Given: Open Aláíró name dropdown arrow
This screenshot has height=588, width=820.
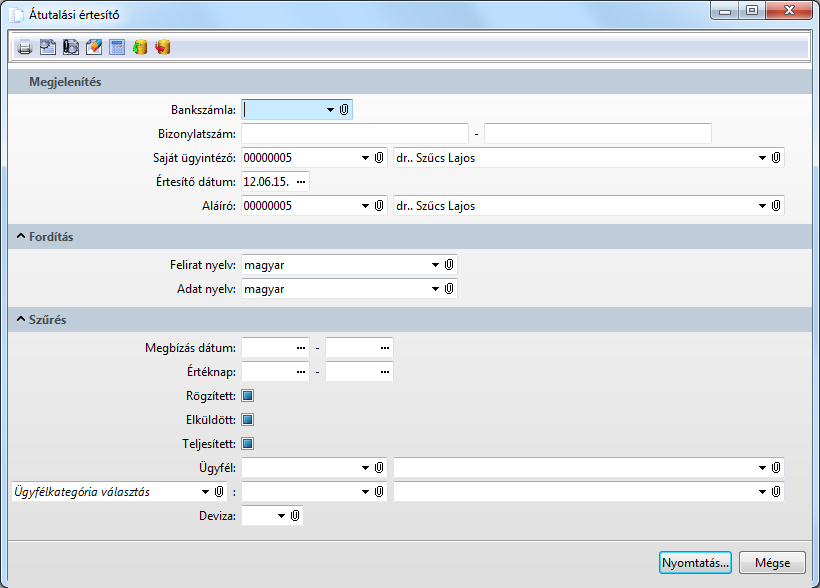Looking at the screenshot, I should click(762, 206).
